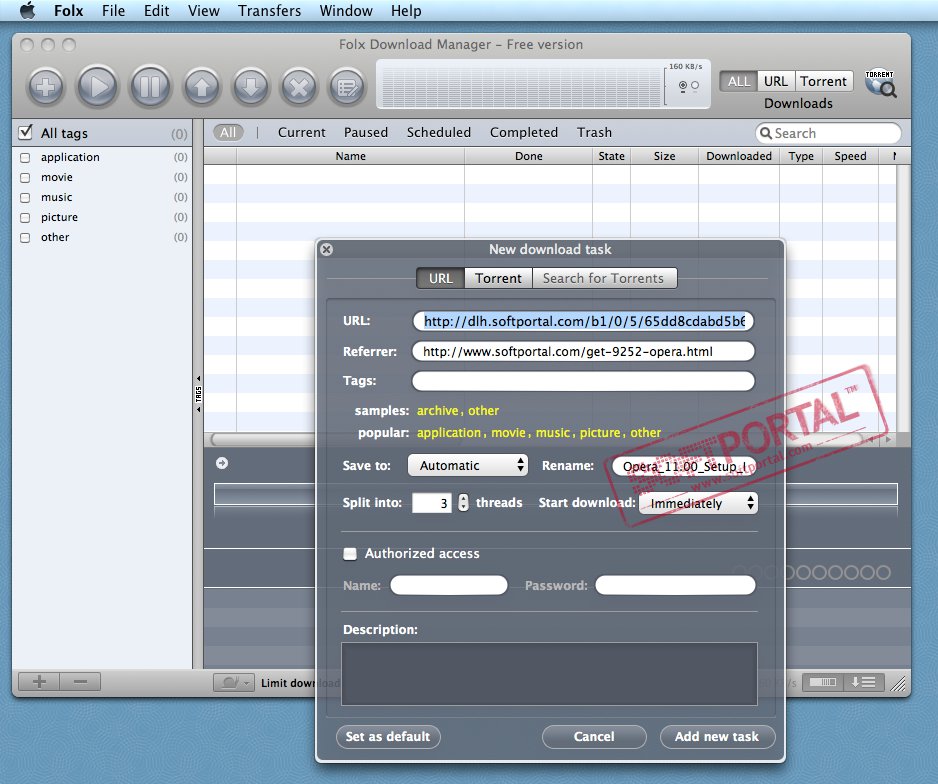Open the speed limit snail dropdown
The height and width of the screenshot is (784, 938).
point(234,682)
